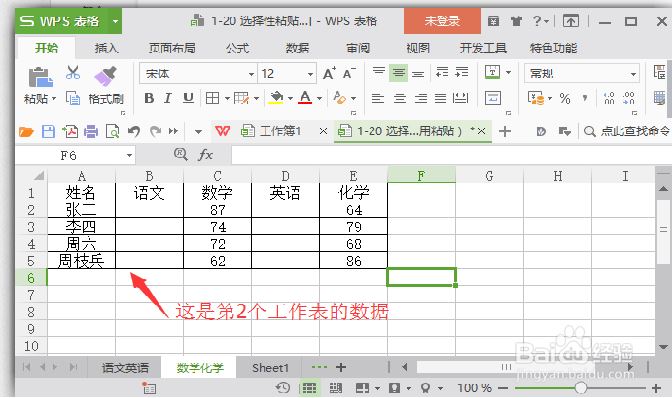
Task: Click the scissors Cut icon
Action: pyautogui.click(x=73, y=72)
